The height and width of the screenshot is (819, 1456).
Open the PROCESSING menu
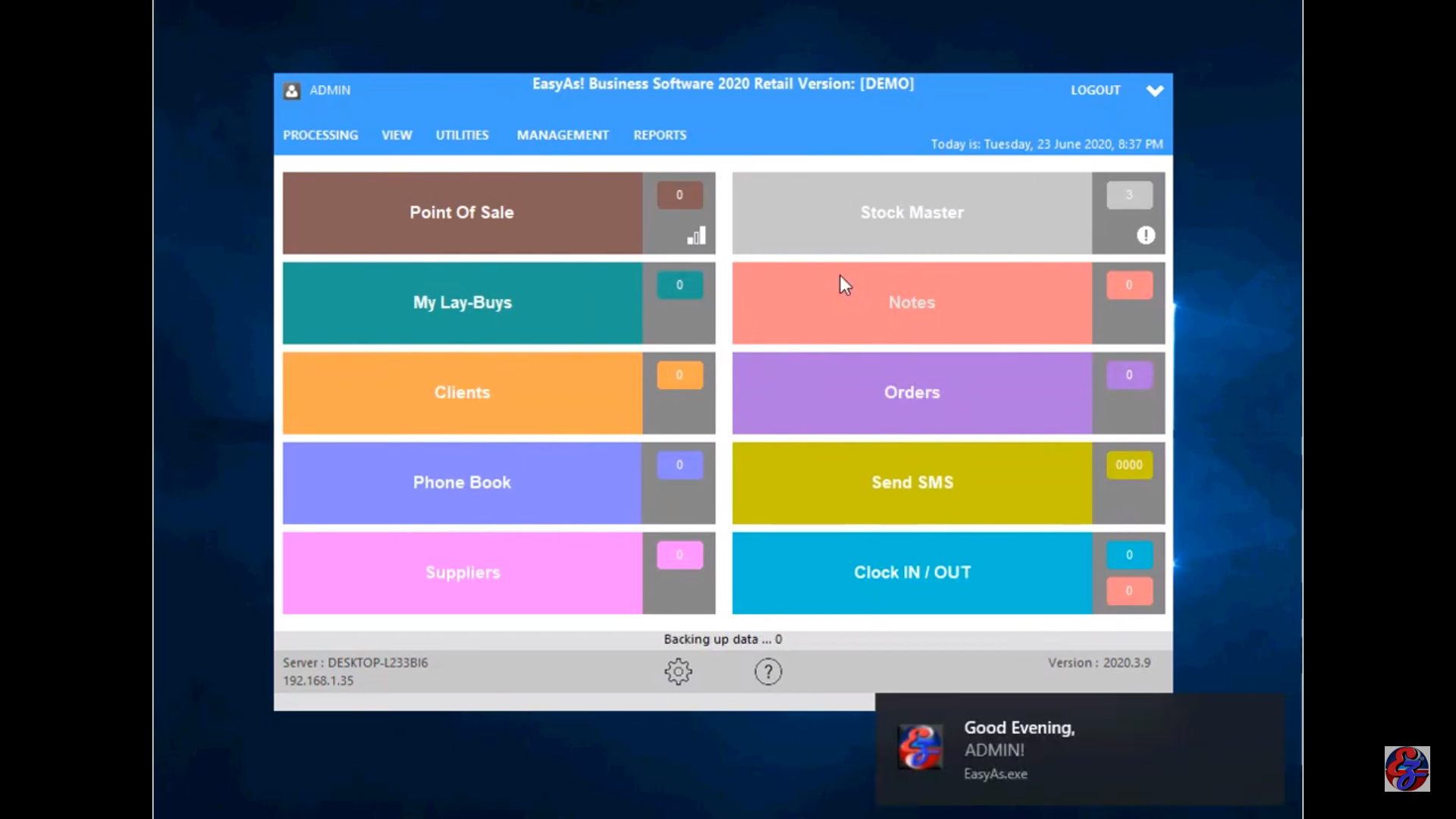pyautogui.click(x=320, y=135)
